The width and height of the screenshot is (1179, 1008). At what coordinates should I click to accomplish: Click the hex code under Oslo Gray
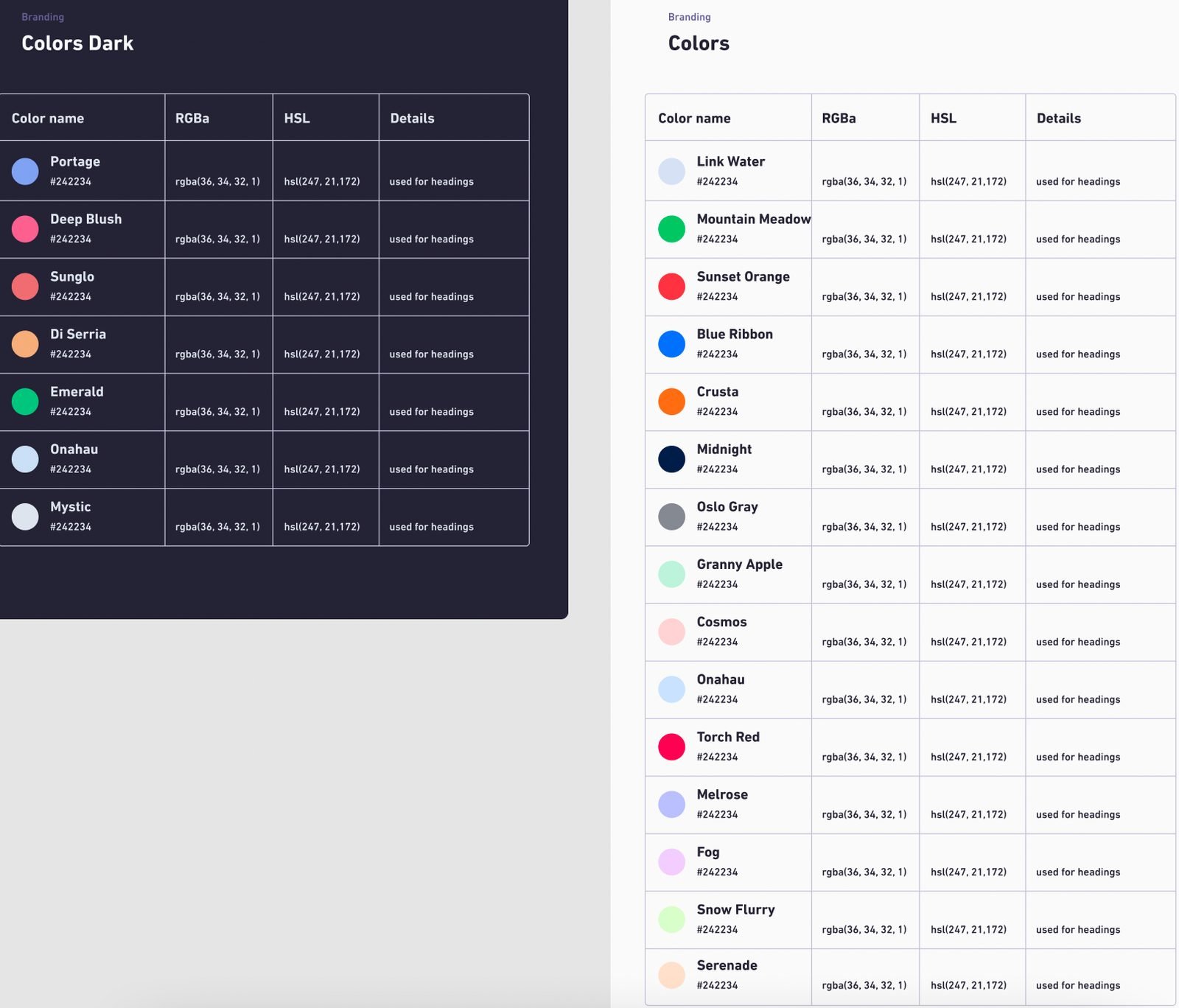717,527
